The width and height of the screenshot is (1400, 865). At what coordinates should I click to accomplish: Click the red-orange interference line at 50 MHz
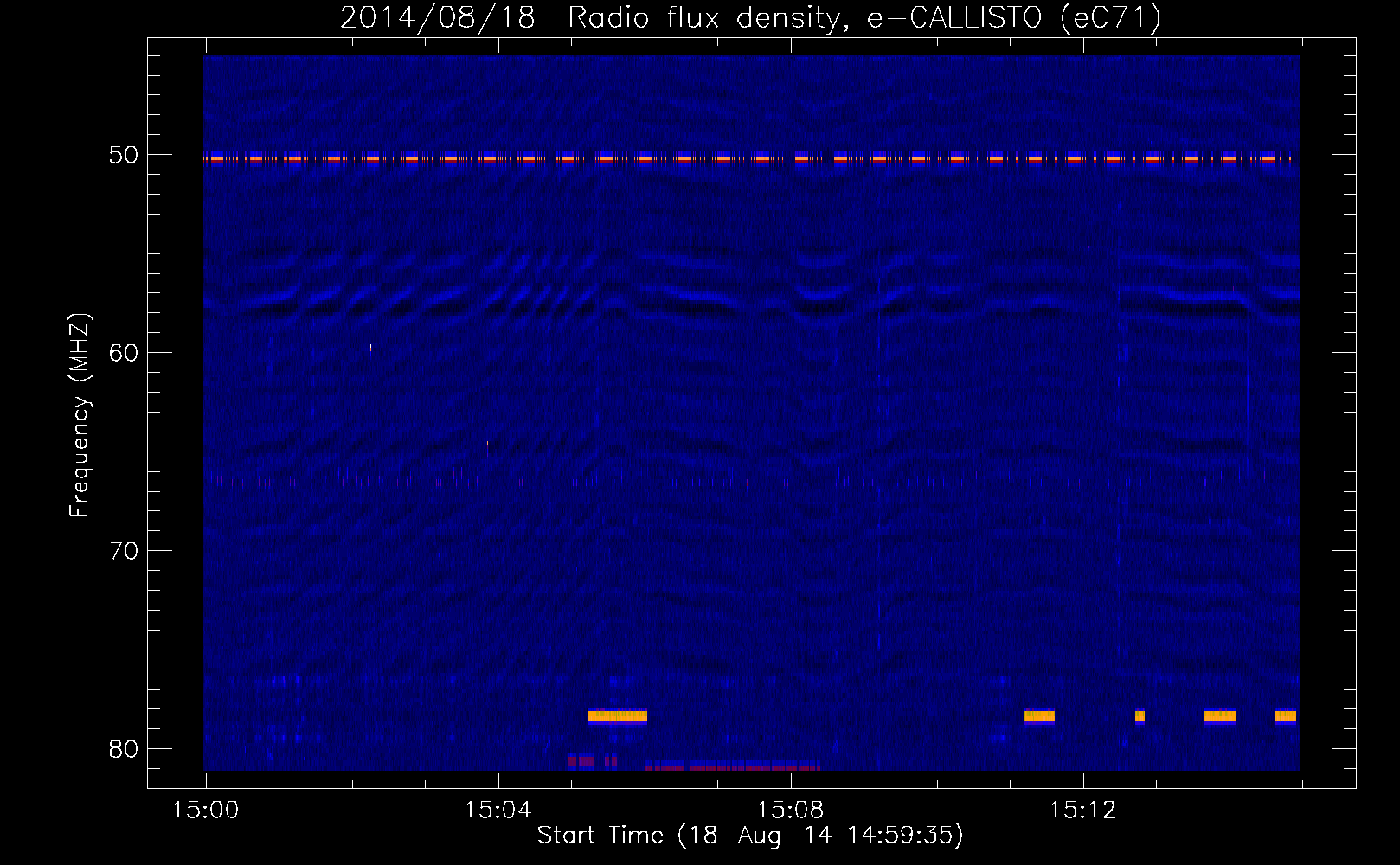751,158
